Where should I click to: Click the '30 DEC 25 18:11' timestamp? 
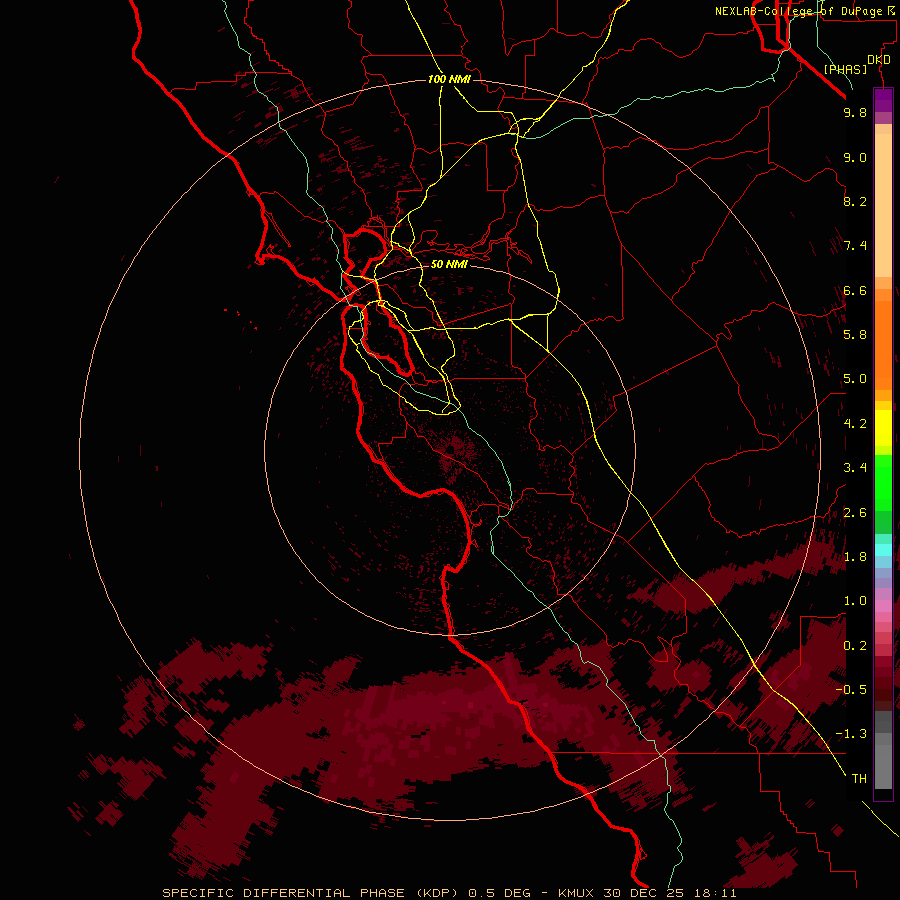(x=670, y=893)
